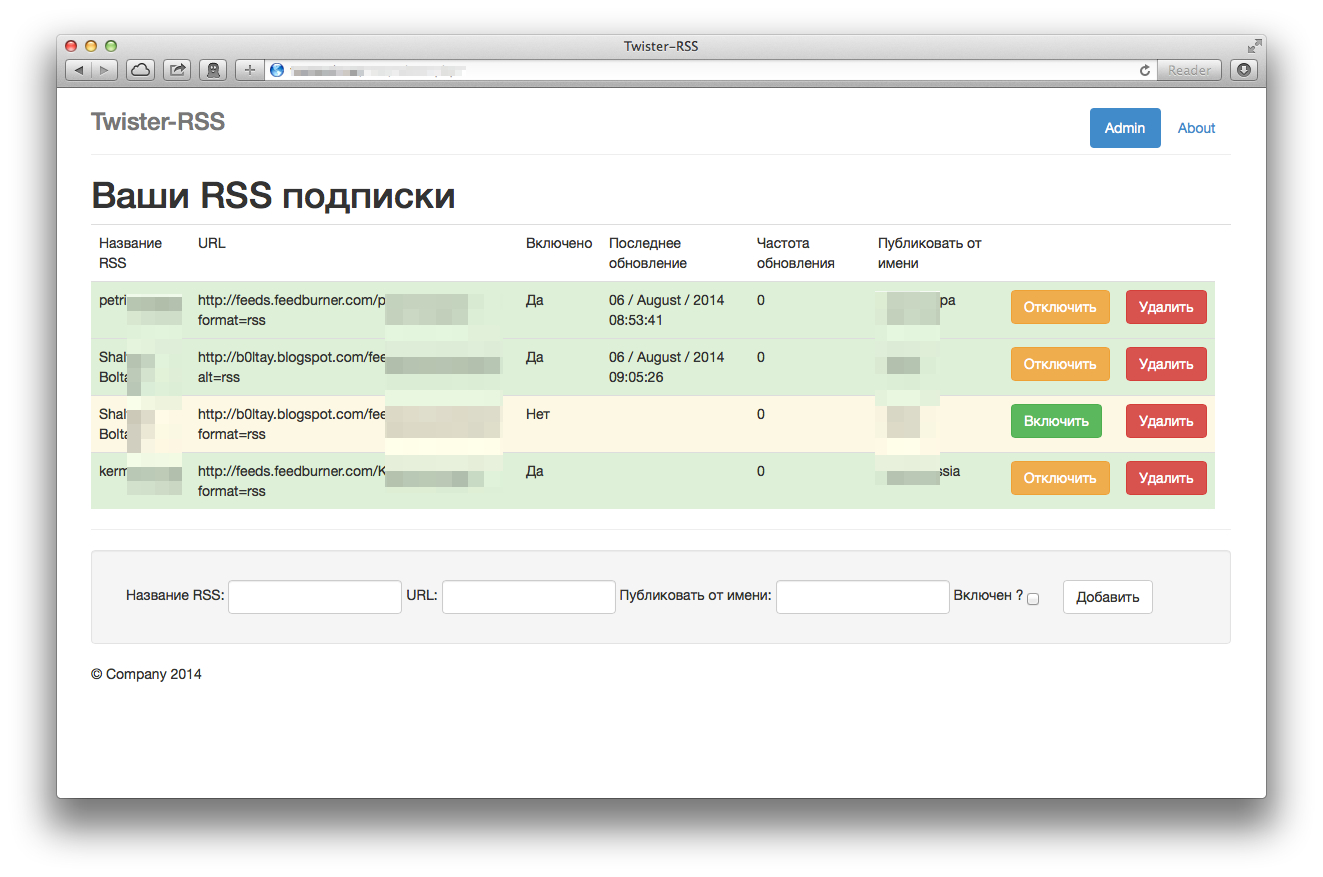Click the plus add-bookmark button
This screenshot has width=1323, height=877.
coord(249,70)
